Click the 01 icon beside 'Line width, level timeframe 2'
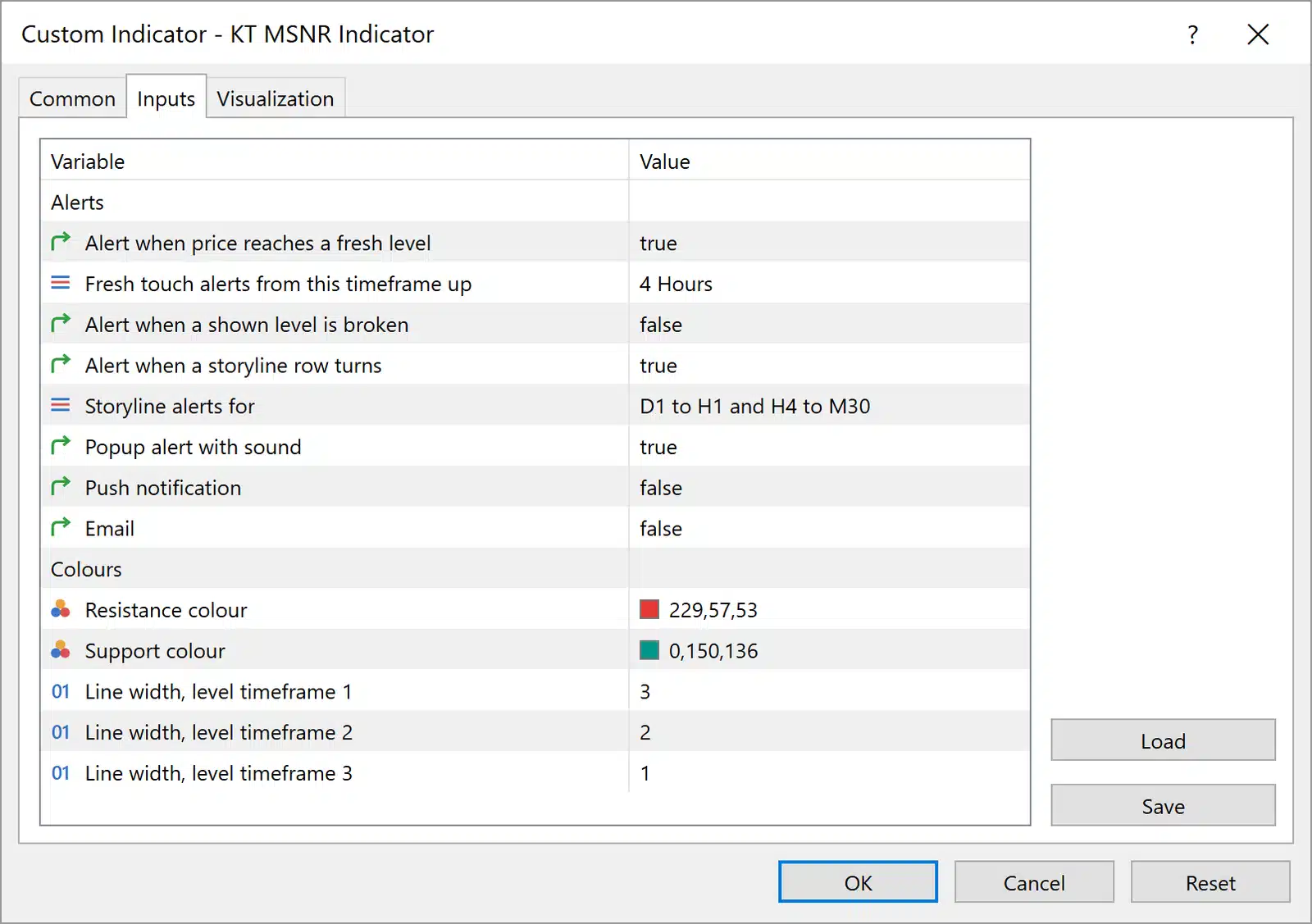Viewport: 1312px width, 924px height. coord(61,732)
